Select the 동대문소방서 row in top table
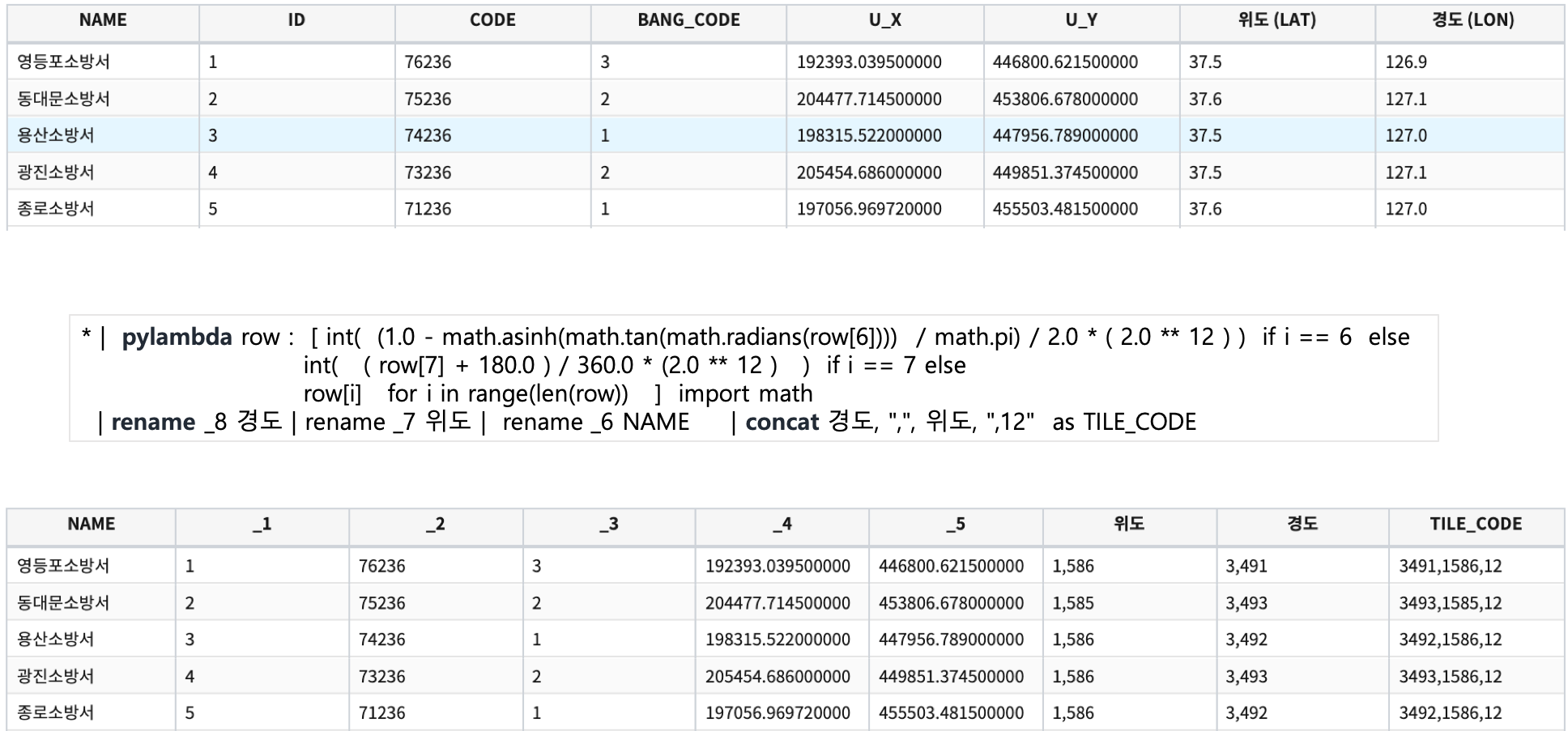 click(x=786, y=99)
